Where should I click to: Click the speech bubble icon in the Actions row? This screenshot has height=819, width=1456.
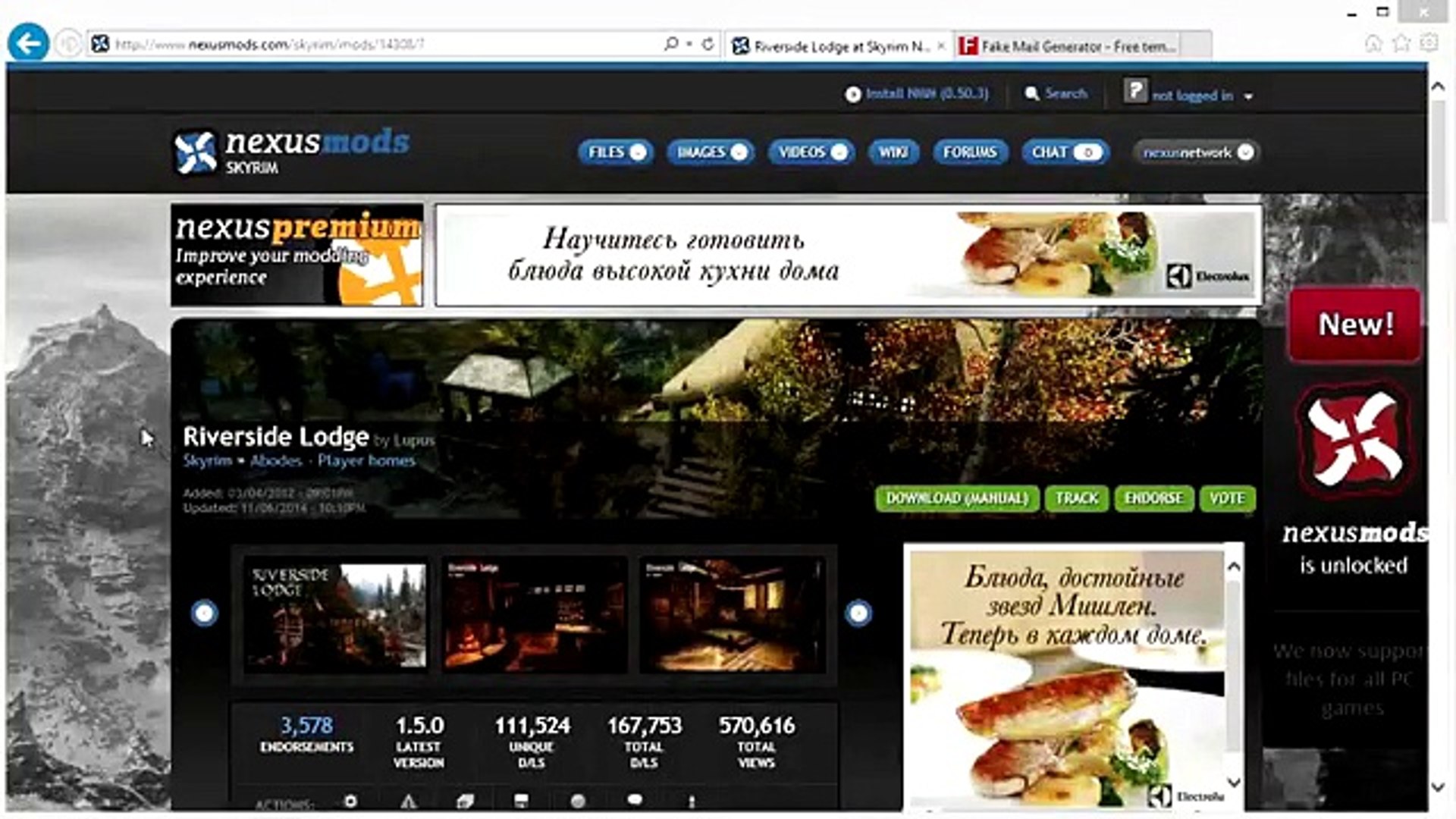(x=635, y=800)
